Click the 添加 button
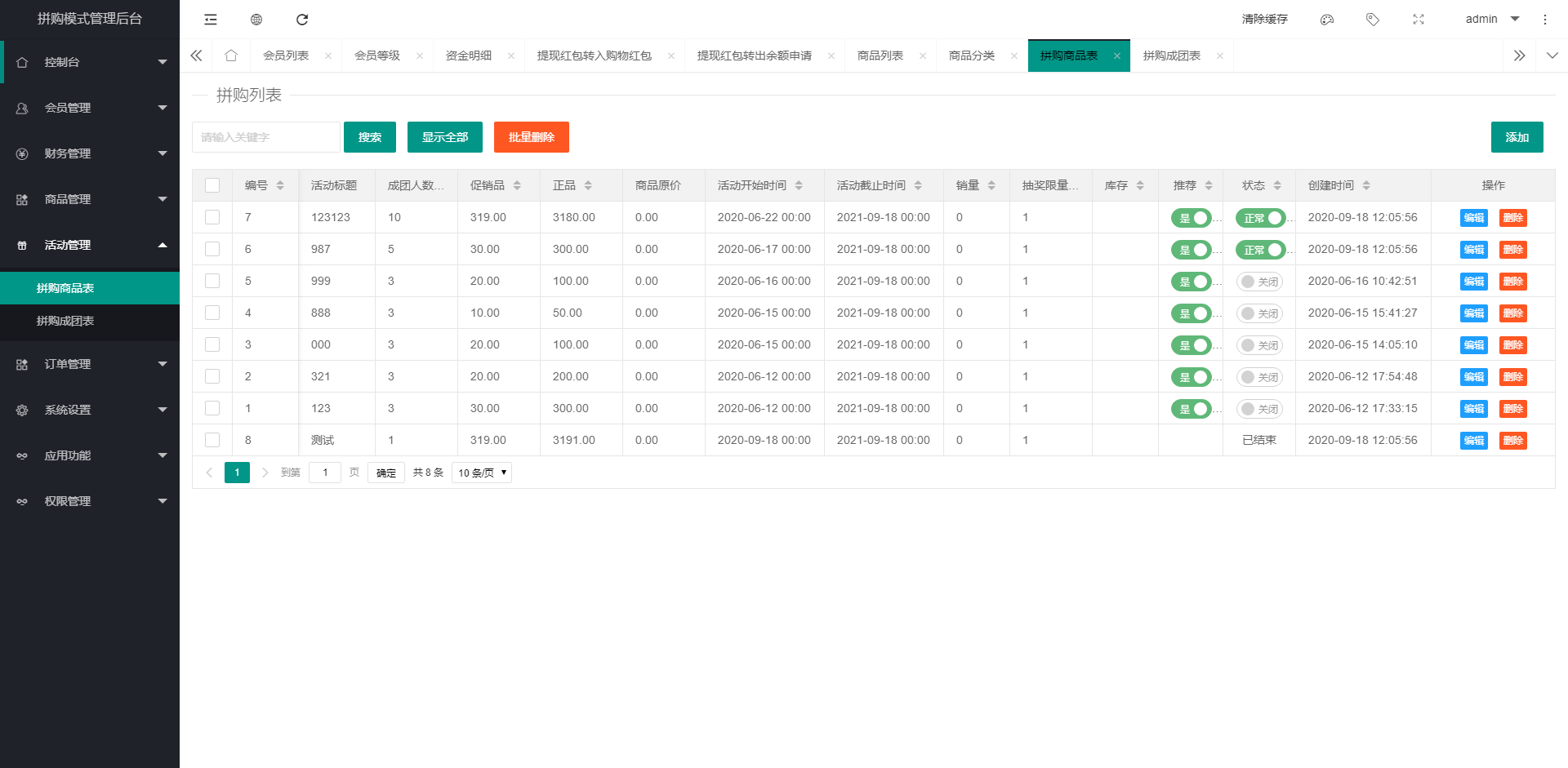The image size is (1568, 768). [1517, 137]
